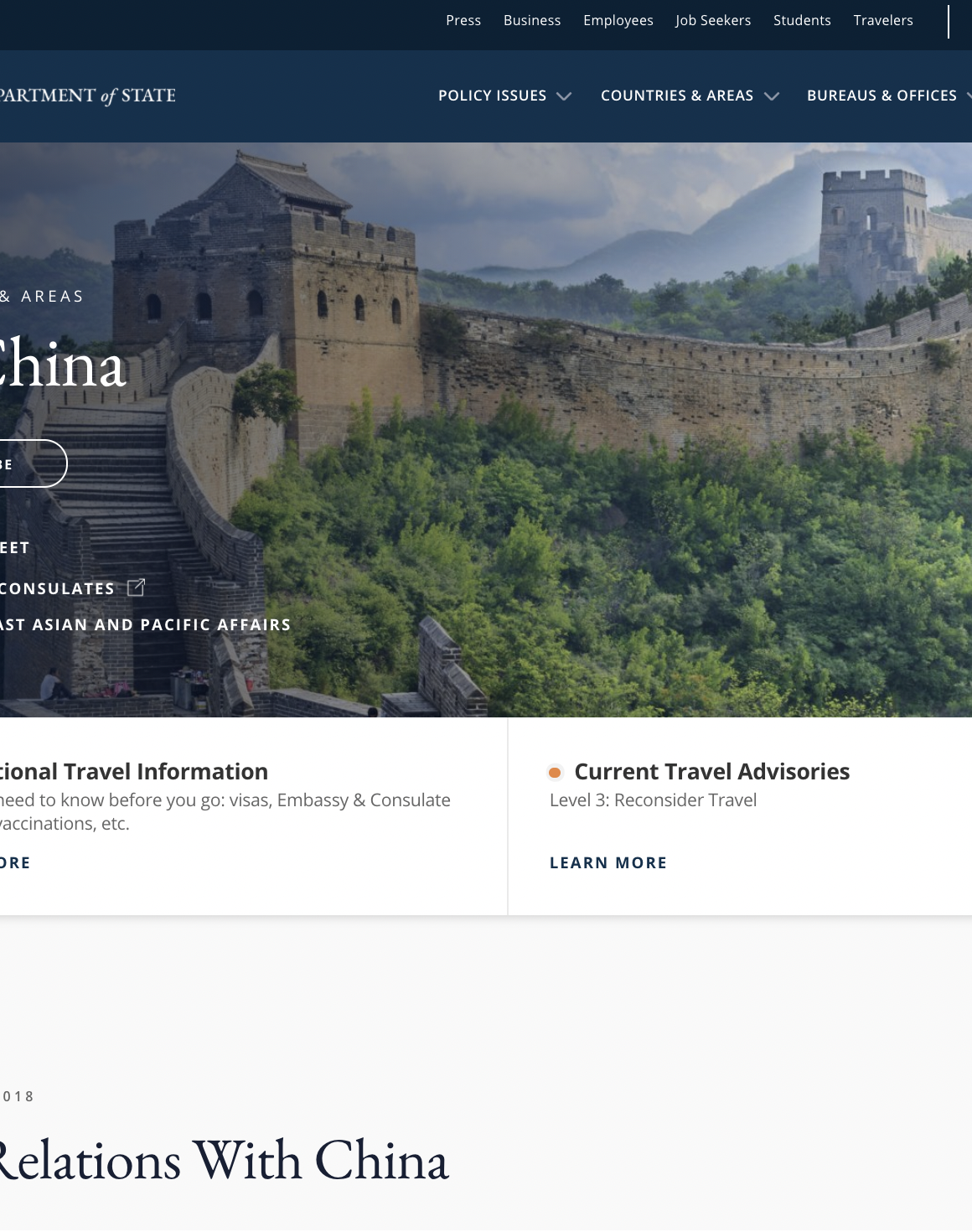The height and width of the screenshot is (1232, 972).
Task: Visit the Employees section link
Action: tap(618, 20)
